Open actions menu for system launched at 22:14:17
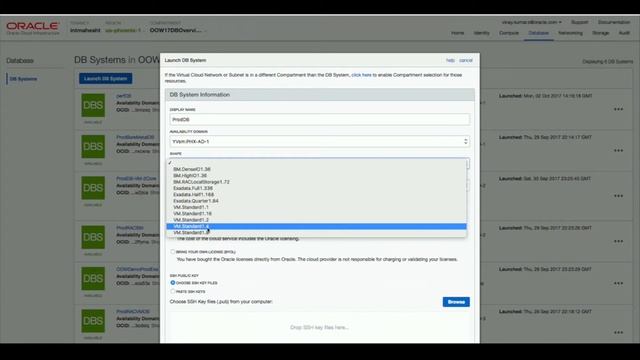Viewport: 640px width, 360px height. tap(618, 151)
